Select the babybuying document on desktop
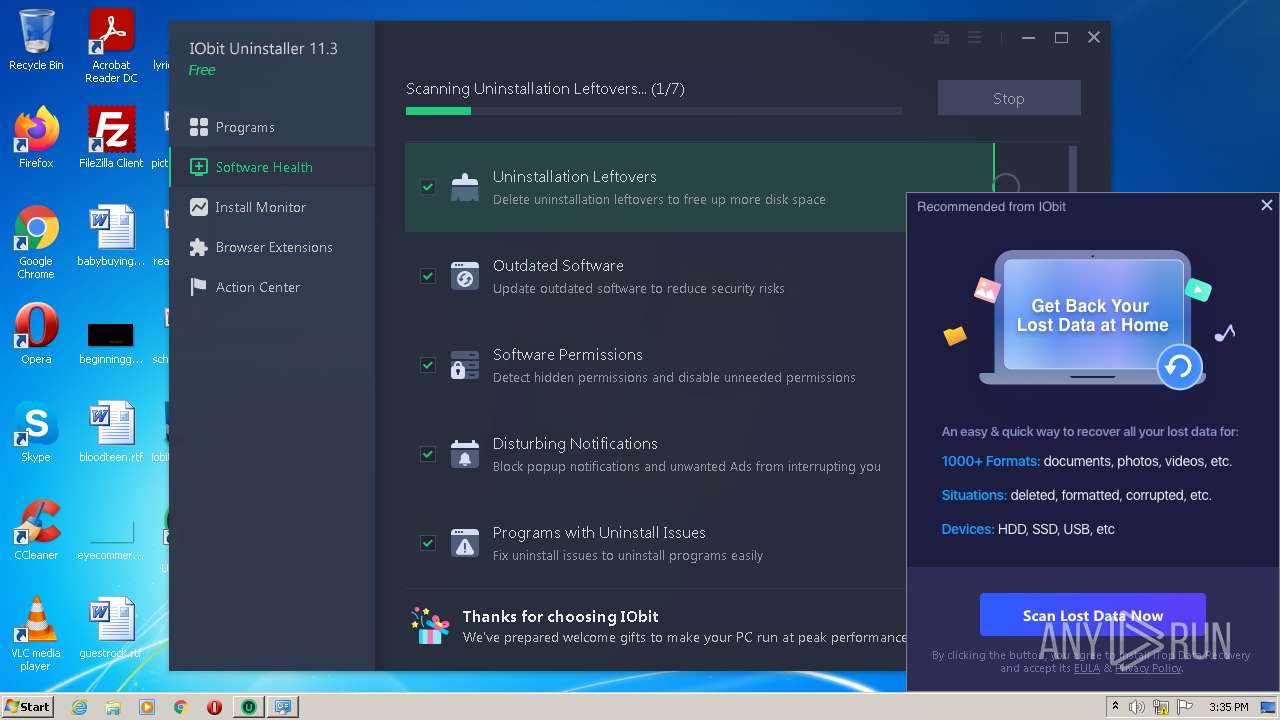The height and width of the screenshot is (720, 1280). click(111, 237)
